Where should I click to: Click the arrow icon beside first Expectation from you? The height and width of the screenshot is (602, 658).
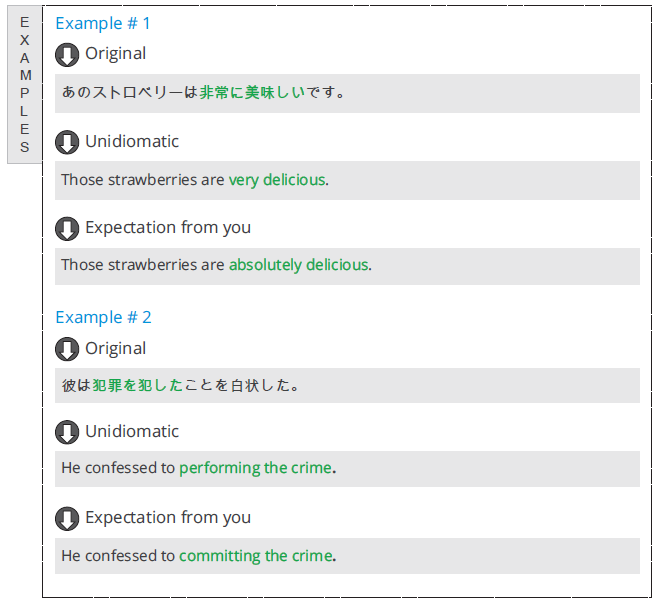[x=67, y=229]
